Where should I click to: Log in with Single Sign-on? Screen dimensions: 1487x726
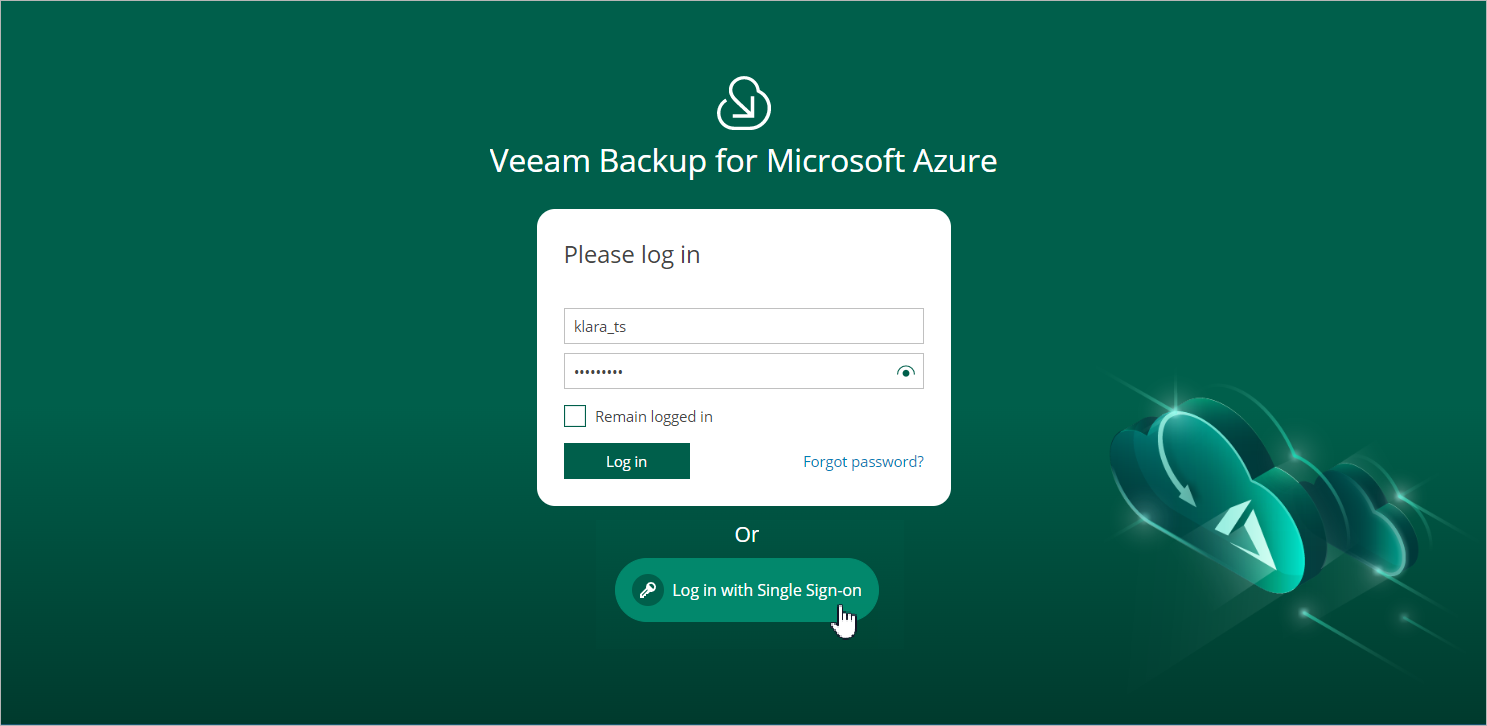[x=766, y=590]
